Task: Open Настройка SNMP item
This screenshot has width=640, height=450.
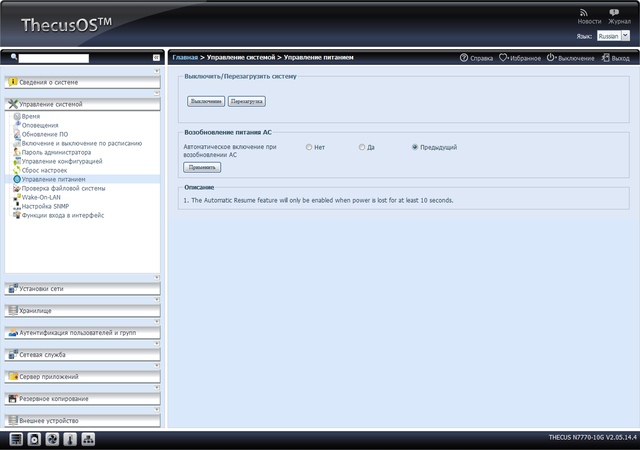Action: 45,206
